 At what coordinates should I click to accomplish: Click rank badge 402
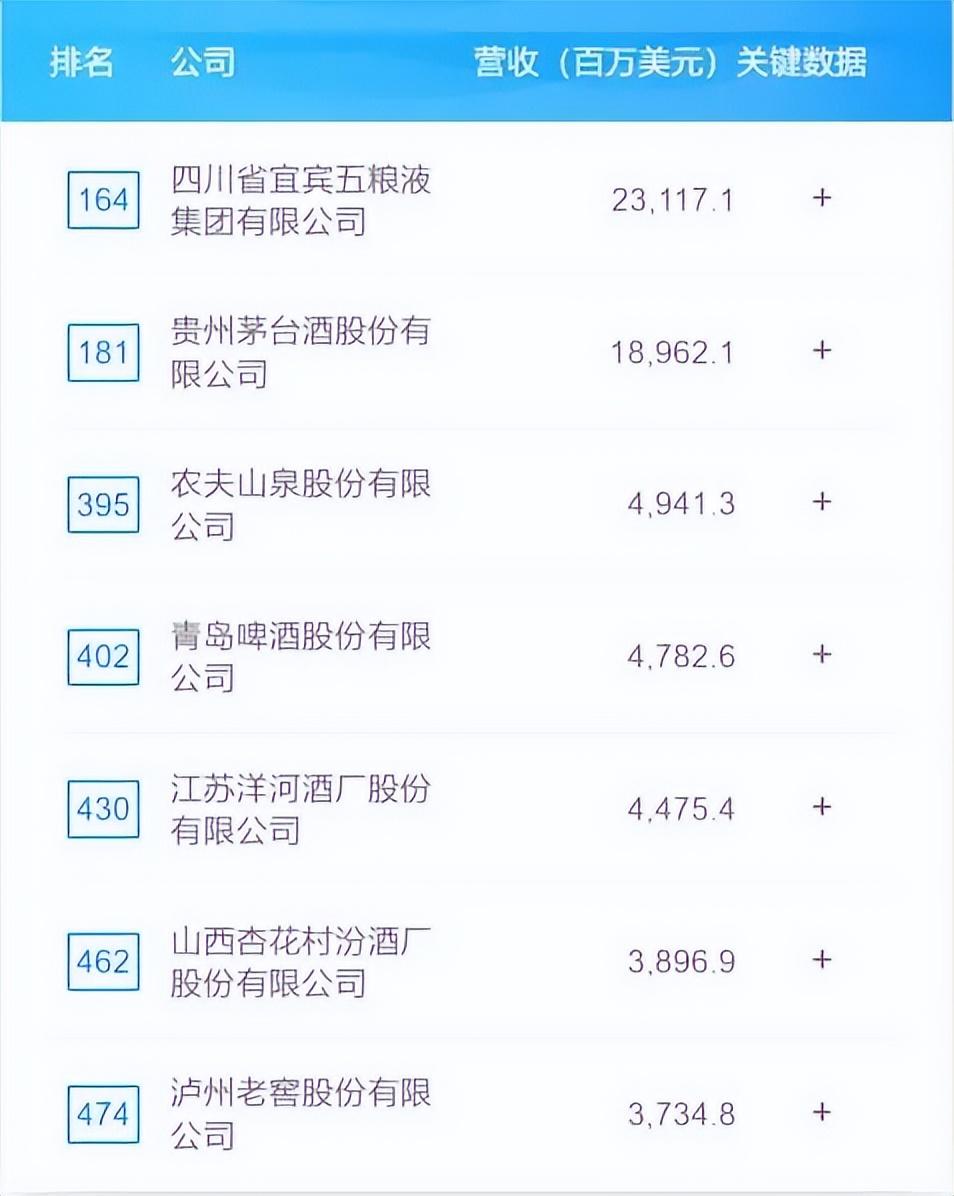pyautogui.click(x=103, y=657)
